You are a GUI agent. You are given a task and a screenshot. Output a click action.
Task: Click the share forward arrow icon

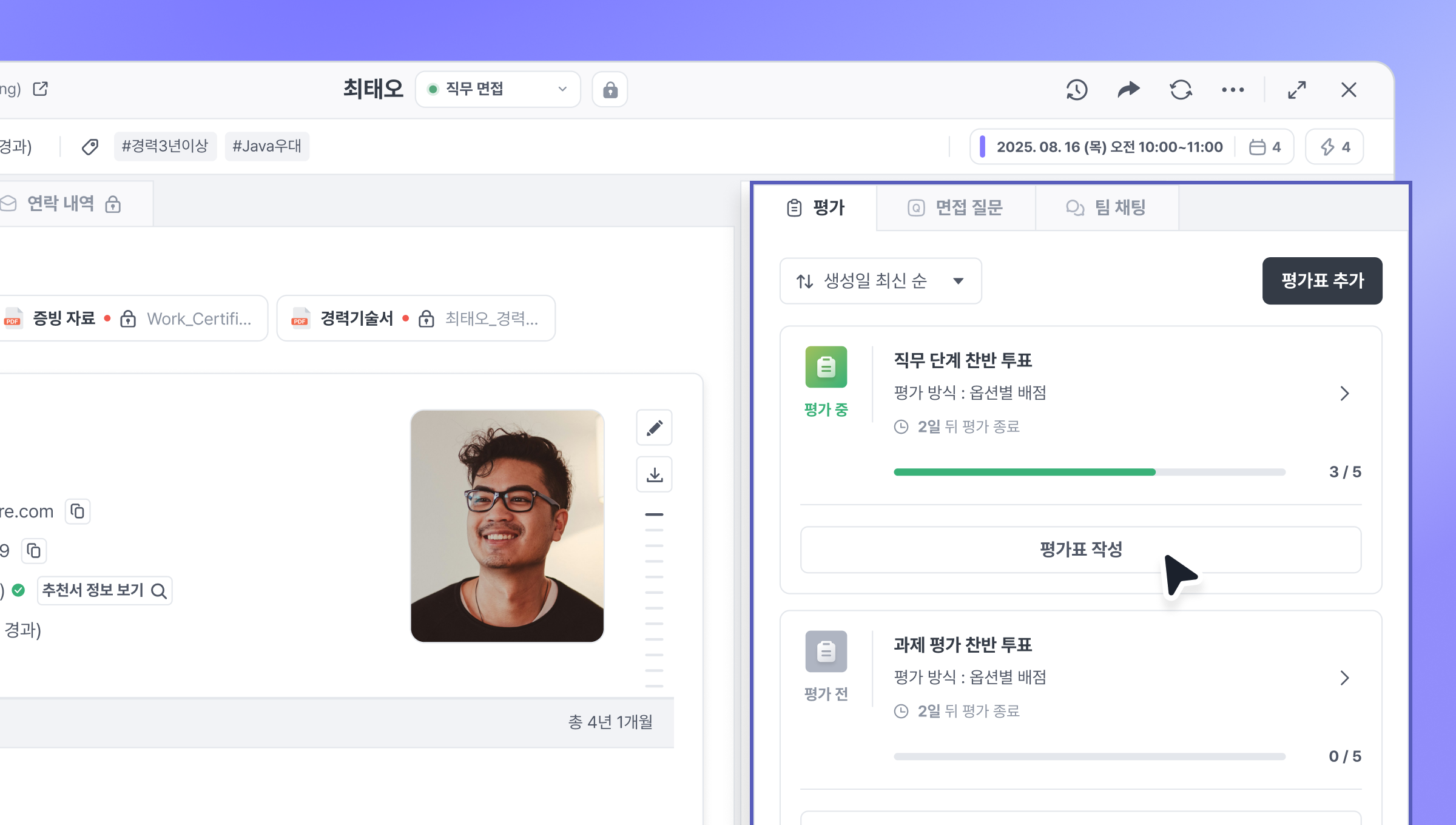1128,90
